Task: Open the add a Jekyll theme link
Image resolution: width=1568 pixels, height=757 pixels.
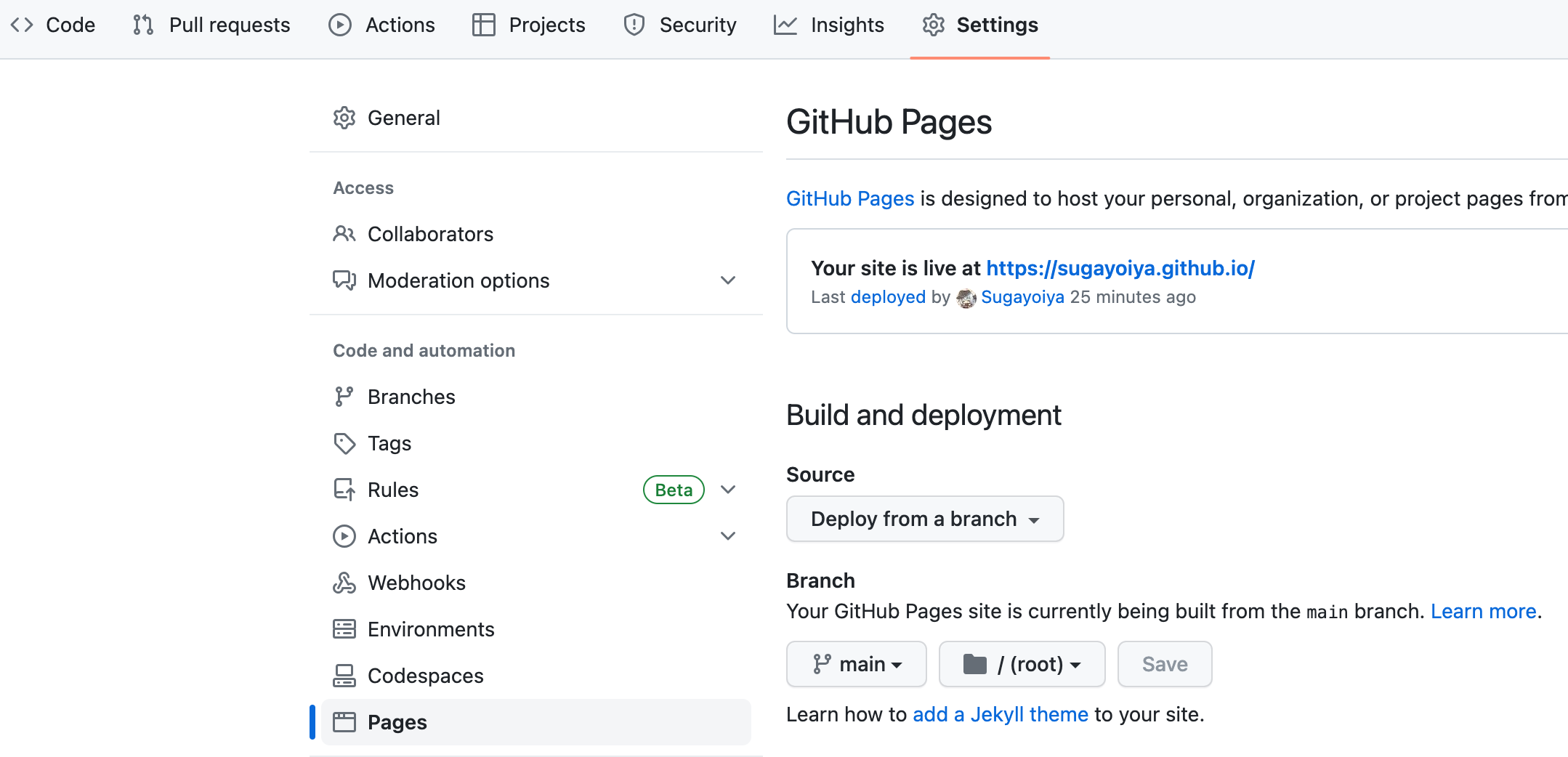Action: click(1001, 714)
